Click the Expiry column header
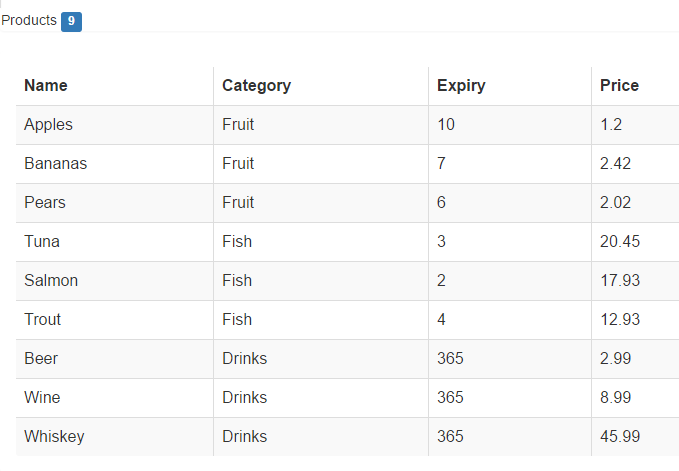Viewport: 679px width, 471px height. (x=461, y=86)
